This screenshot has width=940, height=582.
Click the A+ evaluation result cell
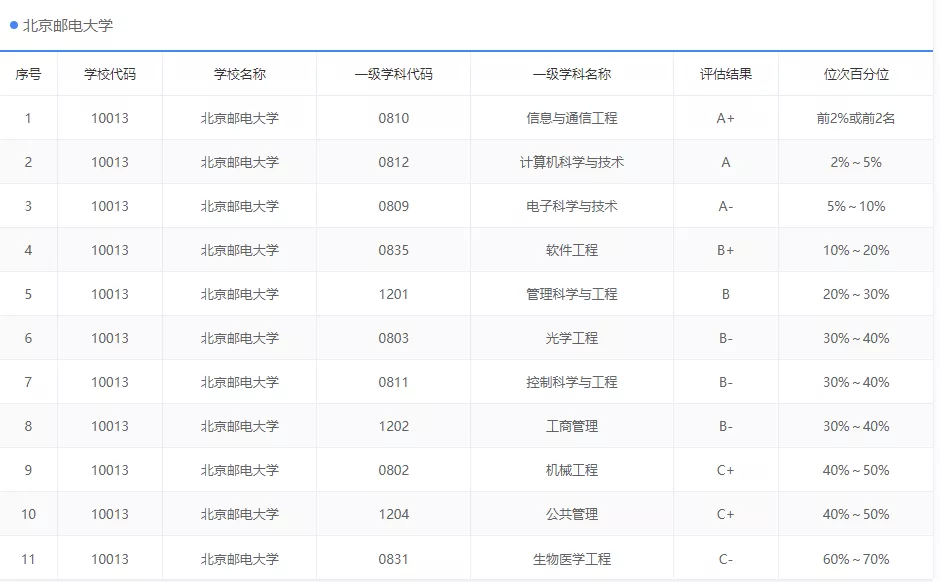[x=726, y=117]
